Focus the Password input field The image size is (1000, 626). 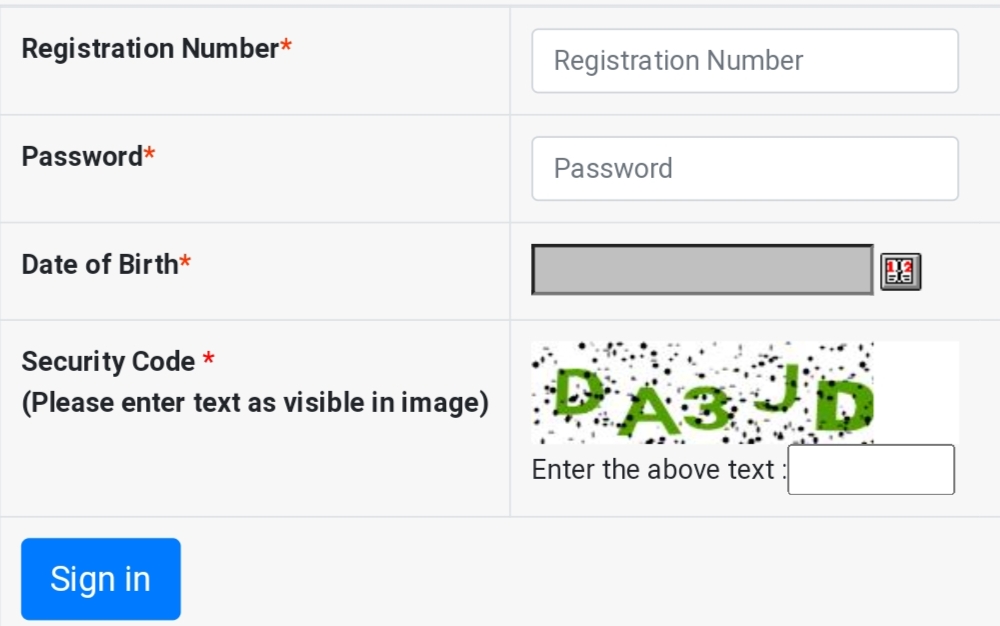(x=745, y=169)
